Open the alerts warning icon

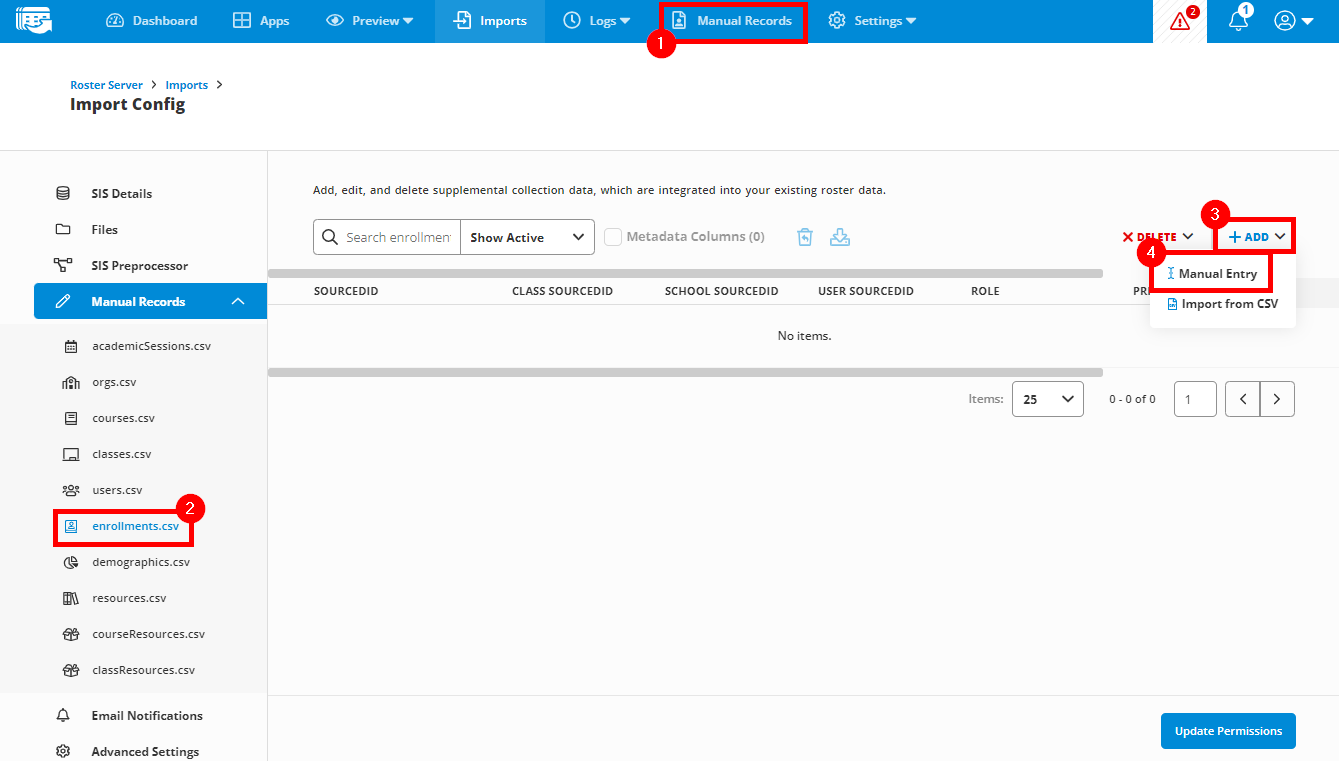pos(1180,20)
